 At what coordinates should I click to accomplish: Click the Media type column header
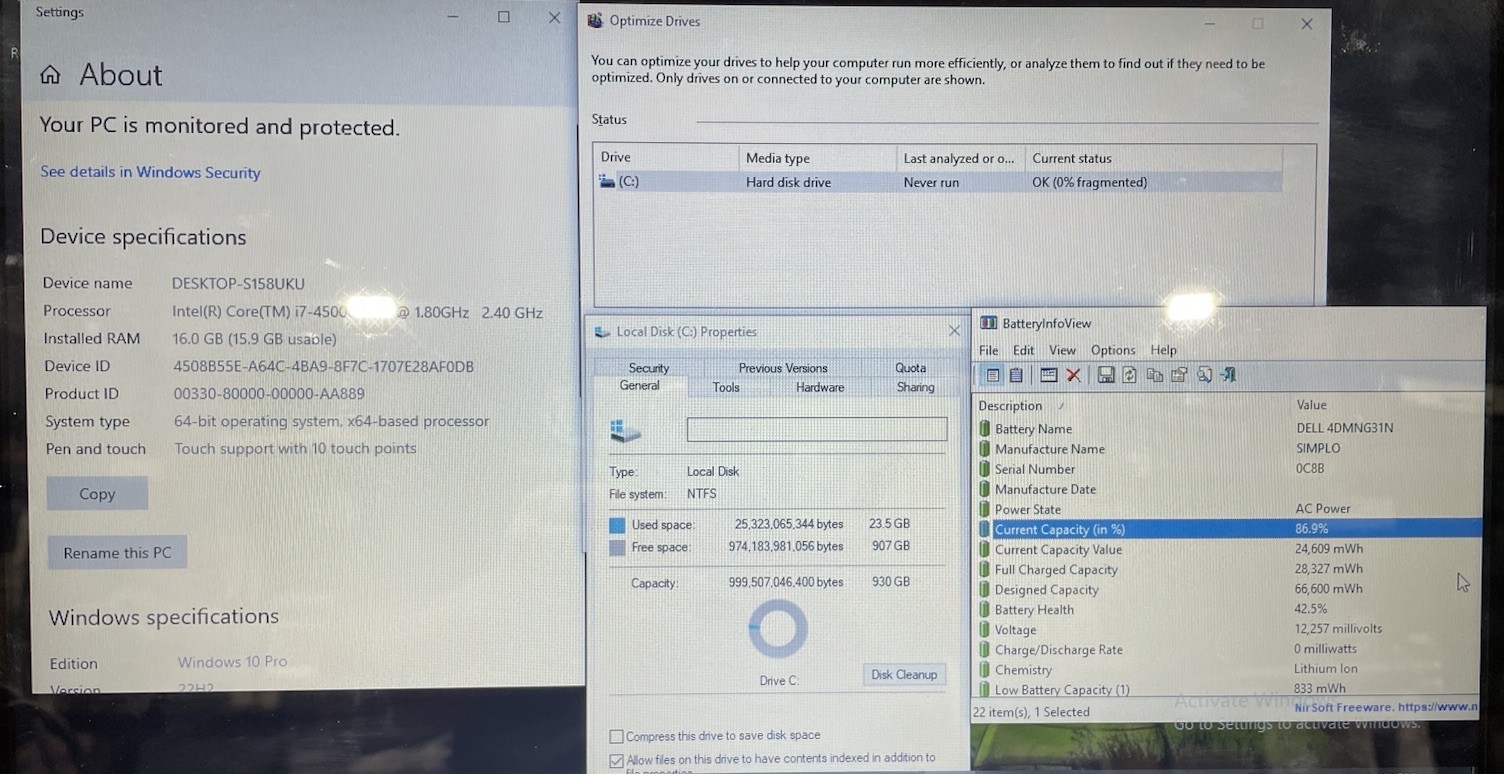[x=817, y=158]
